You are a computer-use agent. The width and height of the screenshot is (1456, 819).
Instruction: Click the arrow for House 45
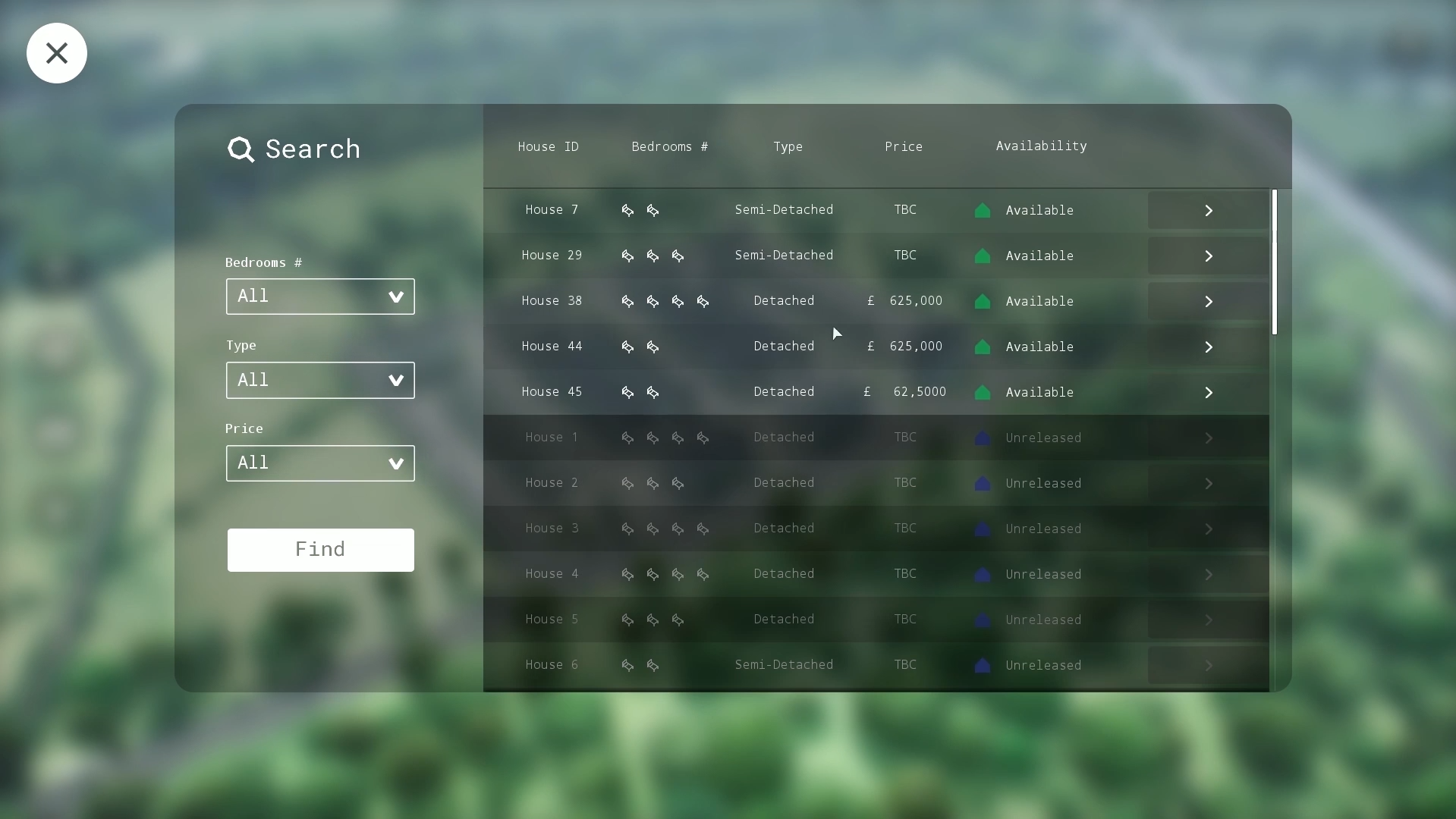tap(1208, 393)
